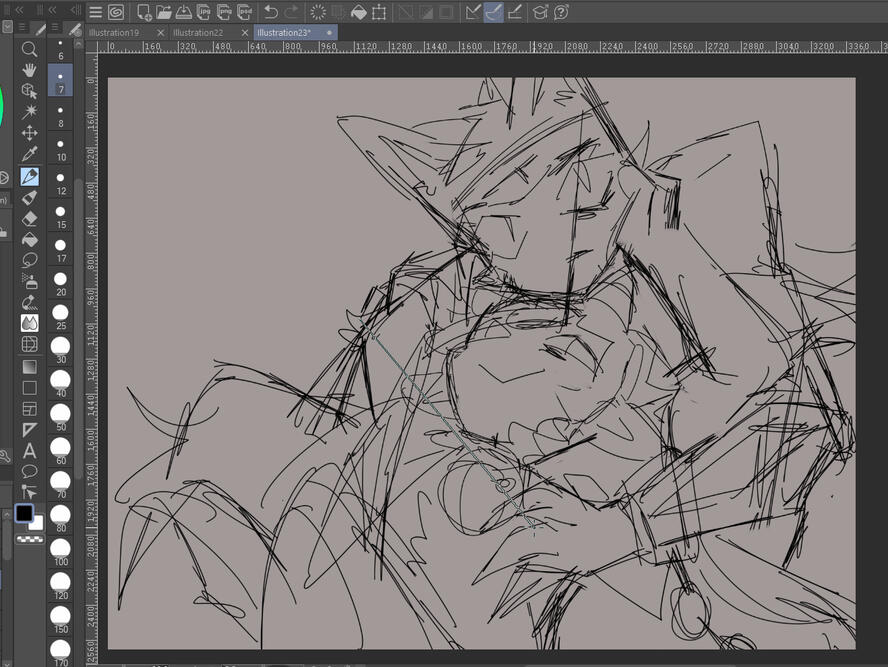Open the hamburger main menu
Viewport: 888px width, 667px height.
coord(95,12)
